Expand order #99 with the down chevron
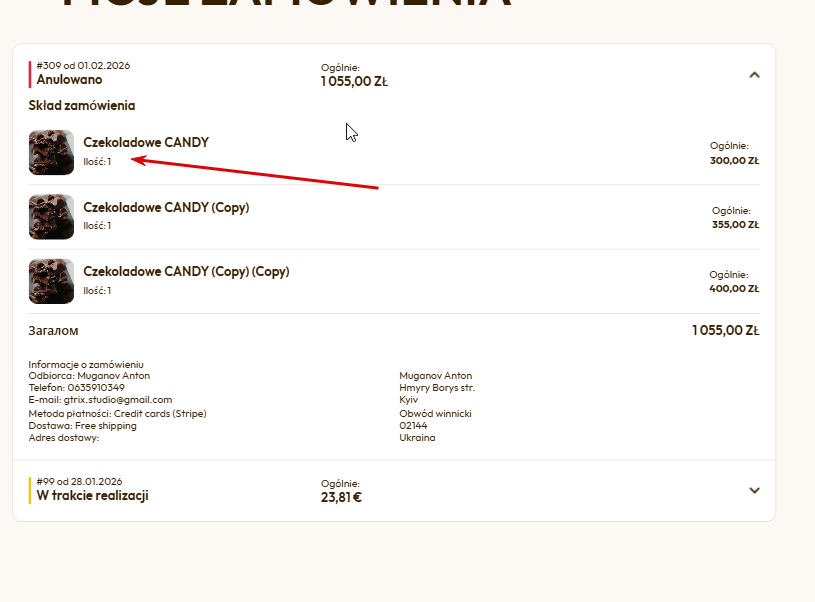Image resolution: width=815 pixels, height=602 pixels. click(x=754, y=490)
